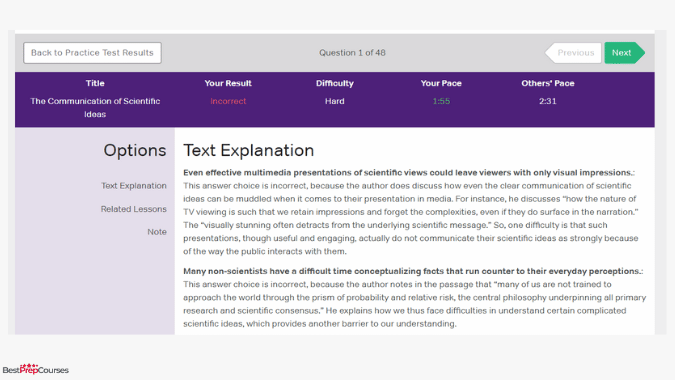Click Your Pace value 1:55
Image resolution: width=675 pixels, height=380 pixels.
pyautogui.click(x=441, y=101)
